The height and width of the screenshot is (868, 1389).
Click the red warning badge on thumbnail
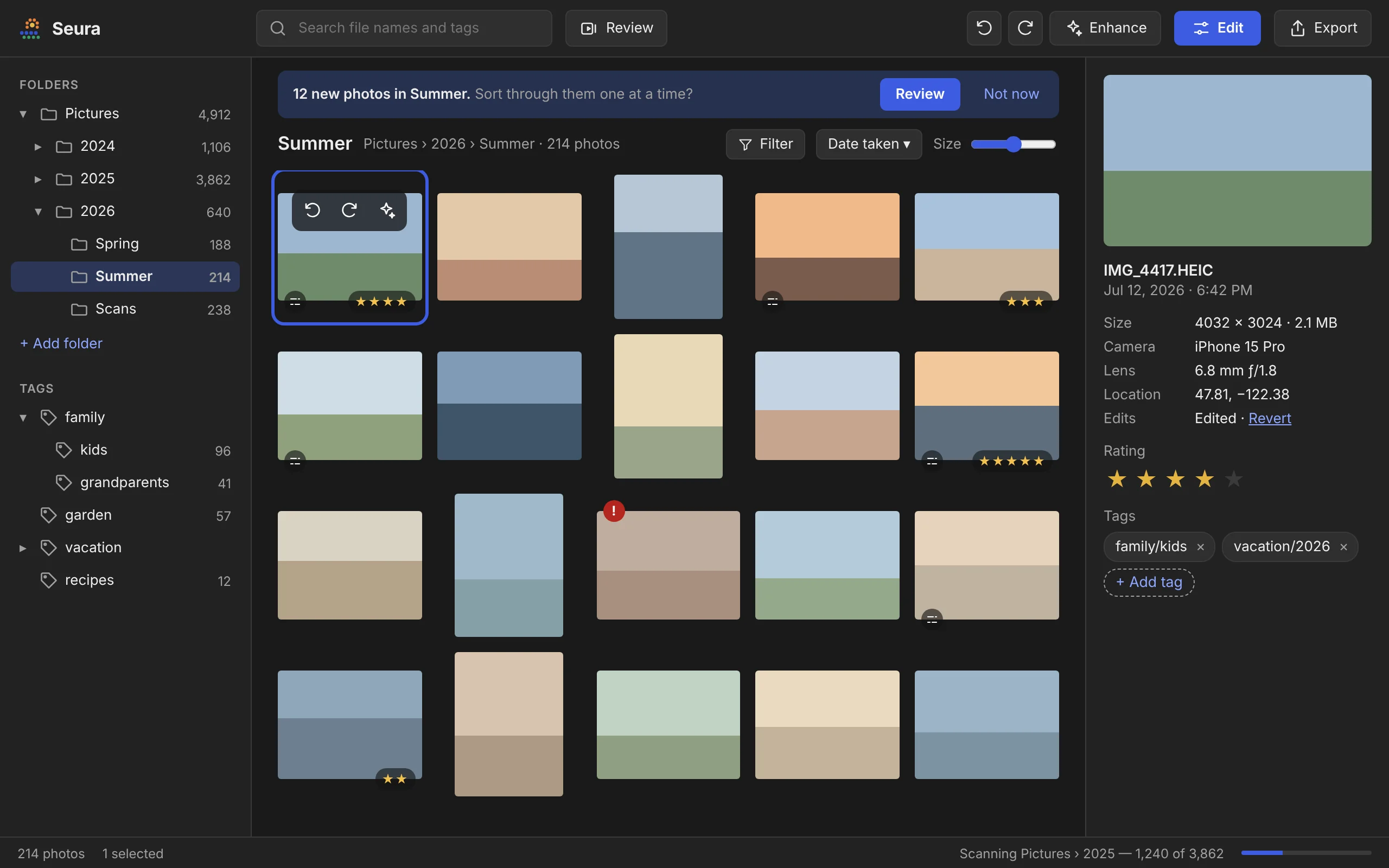(x=614, y=510)
